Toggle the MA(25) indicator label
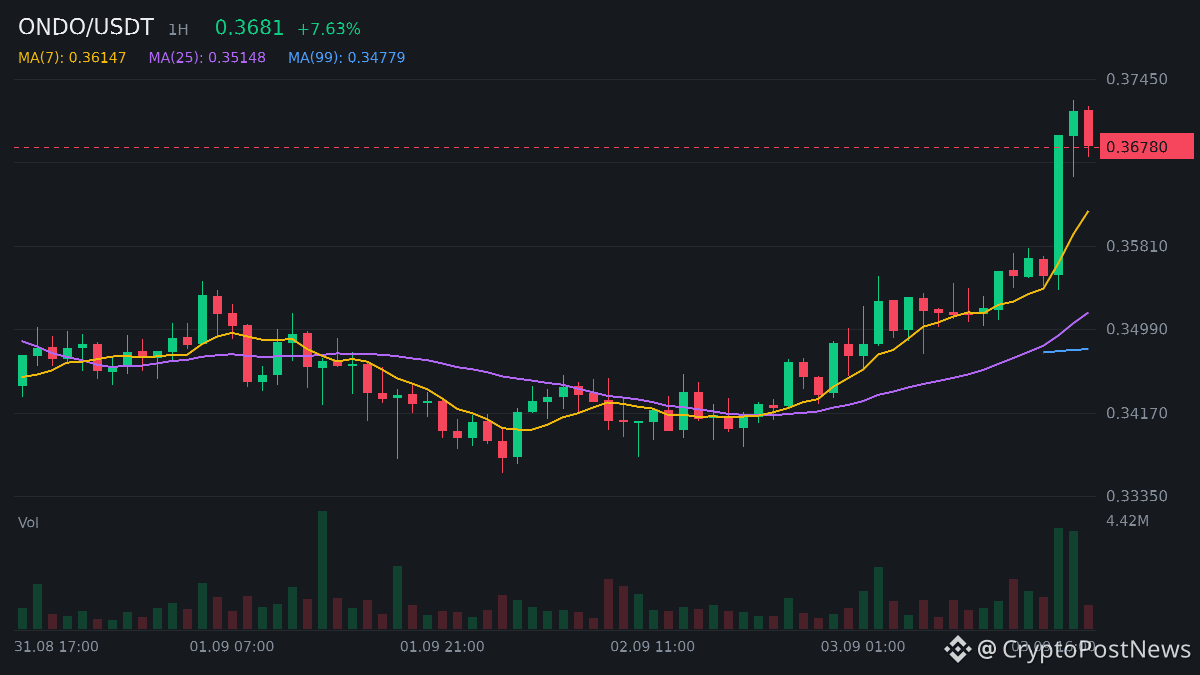 point(207,58)
